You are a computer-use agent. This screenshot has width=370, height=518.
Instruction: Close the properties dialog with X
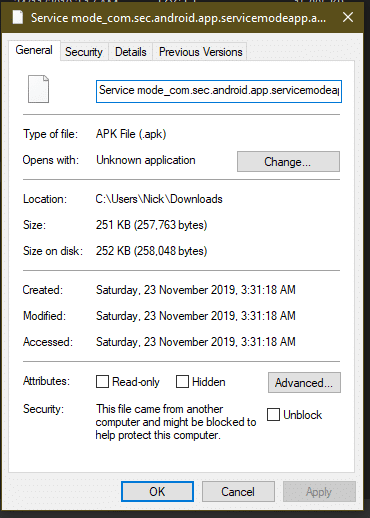348,17
